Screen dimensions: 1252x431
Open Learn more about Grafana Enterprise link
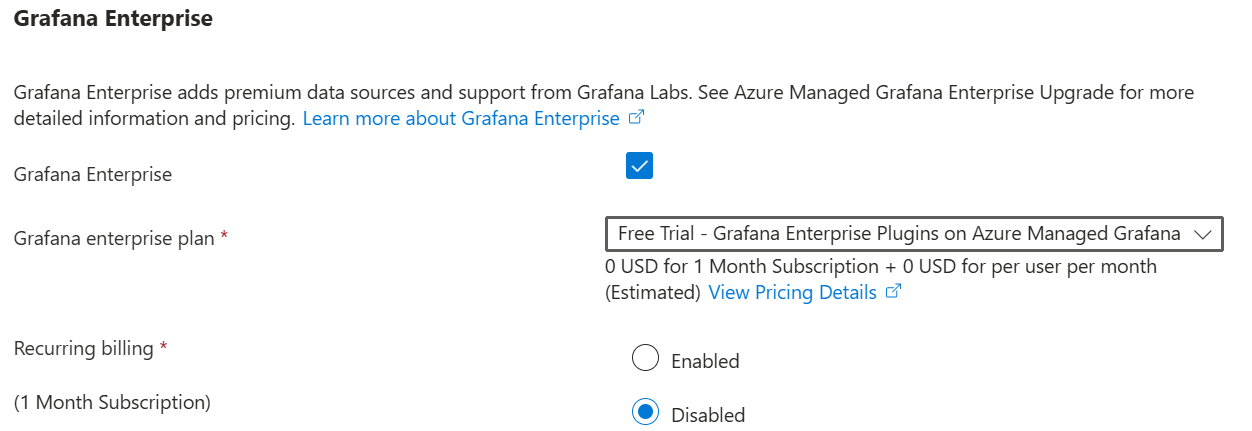click(461, 119)
